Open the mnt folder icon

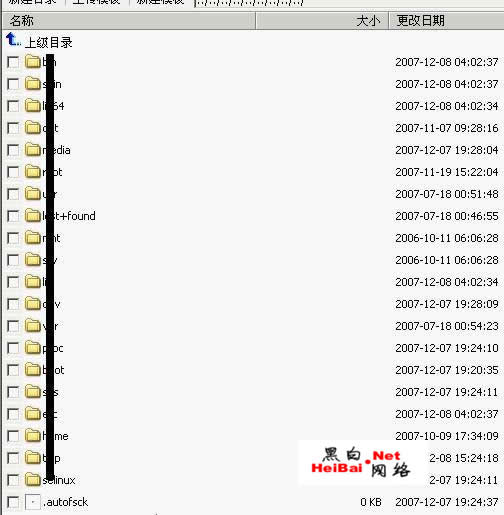pos(33,238)
